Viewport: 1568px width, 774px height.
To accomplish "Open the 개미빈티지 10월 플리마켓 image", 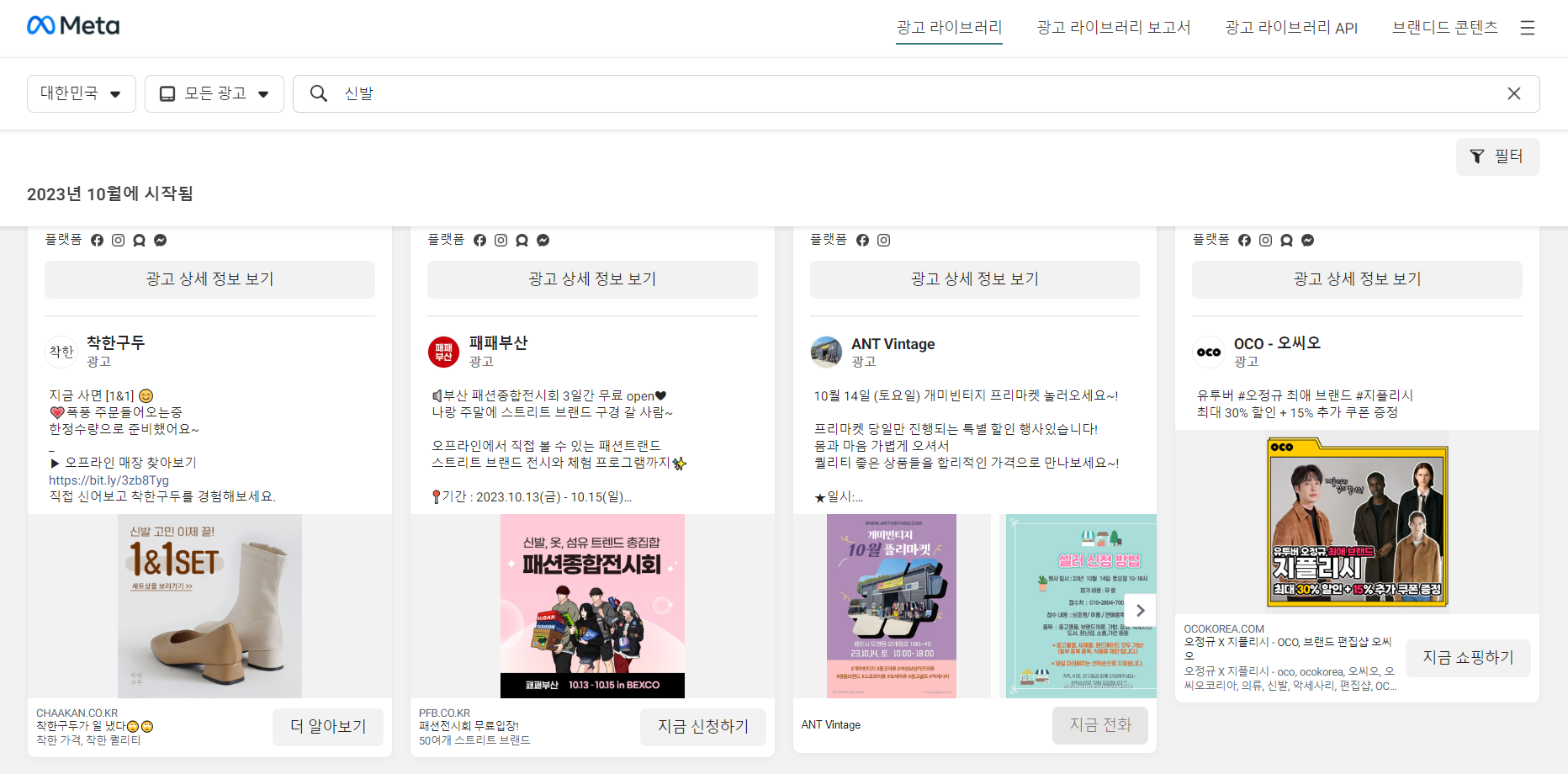I will pos(892,606).
